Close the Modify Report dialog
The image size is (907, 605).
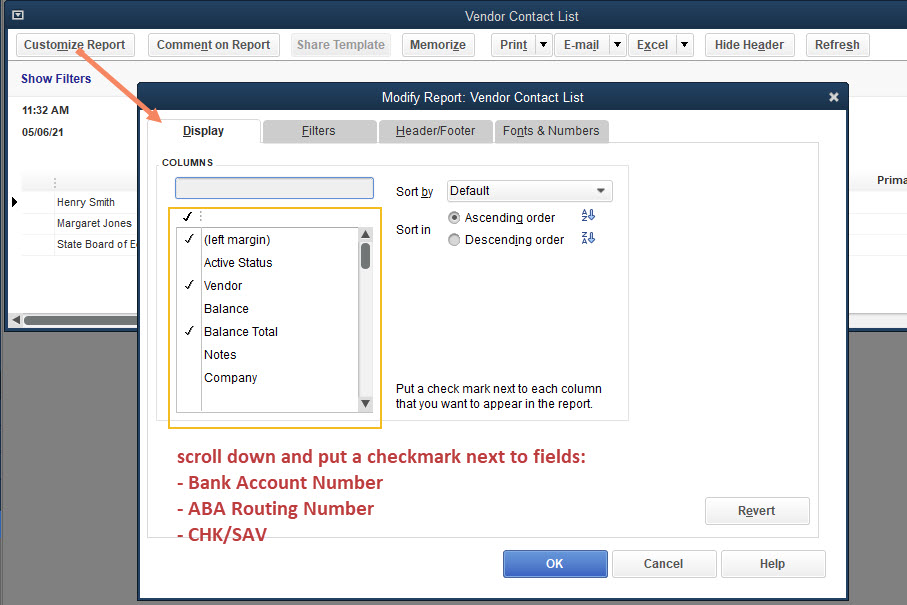coord(834,97)
